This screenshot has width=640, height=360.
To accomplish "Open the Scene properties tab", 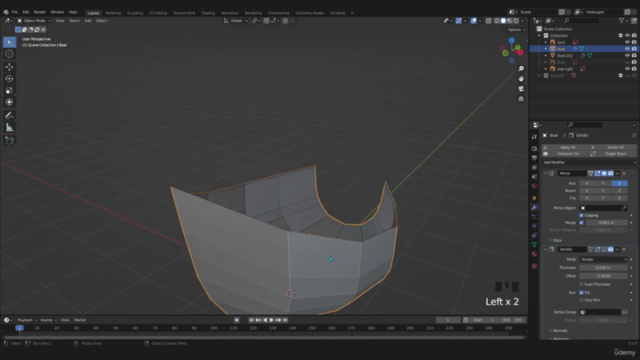I will point(534,177).
